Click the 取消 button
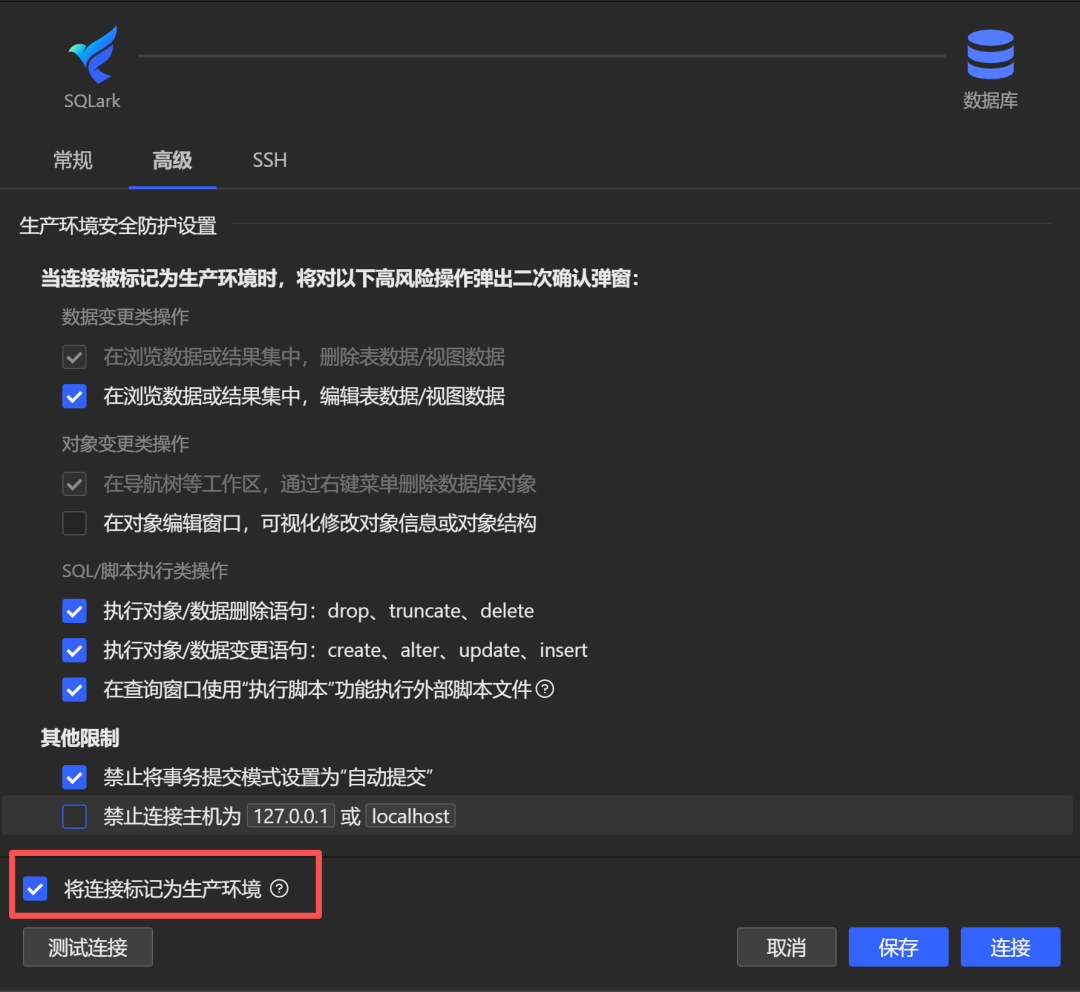 pyautogui.click(x=787, y=947)
